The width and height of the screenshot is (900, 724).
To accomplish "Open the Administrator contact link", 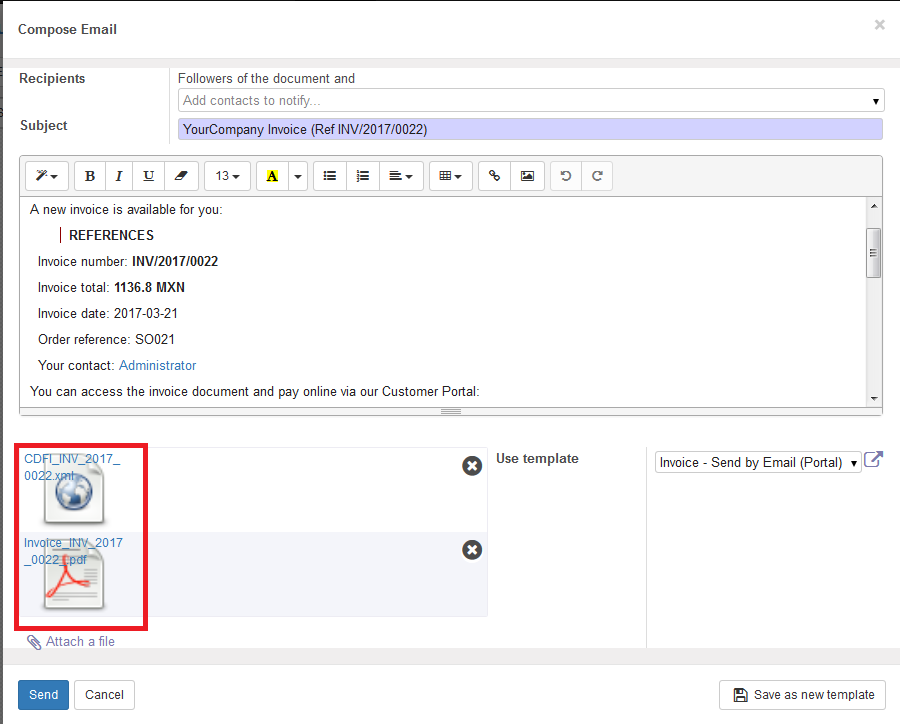I will [x=157, y=366].
